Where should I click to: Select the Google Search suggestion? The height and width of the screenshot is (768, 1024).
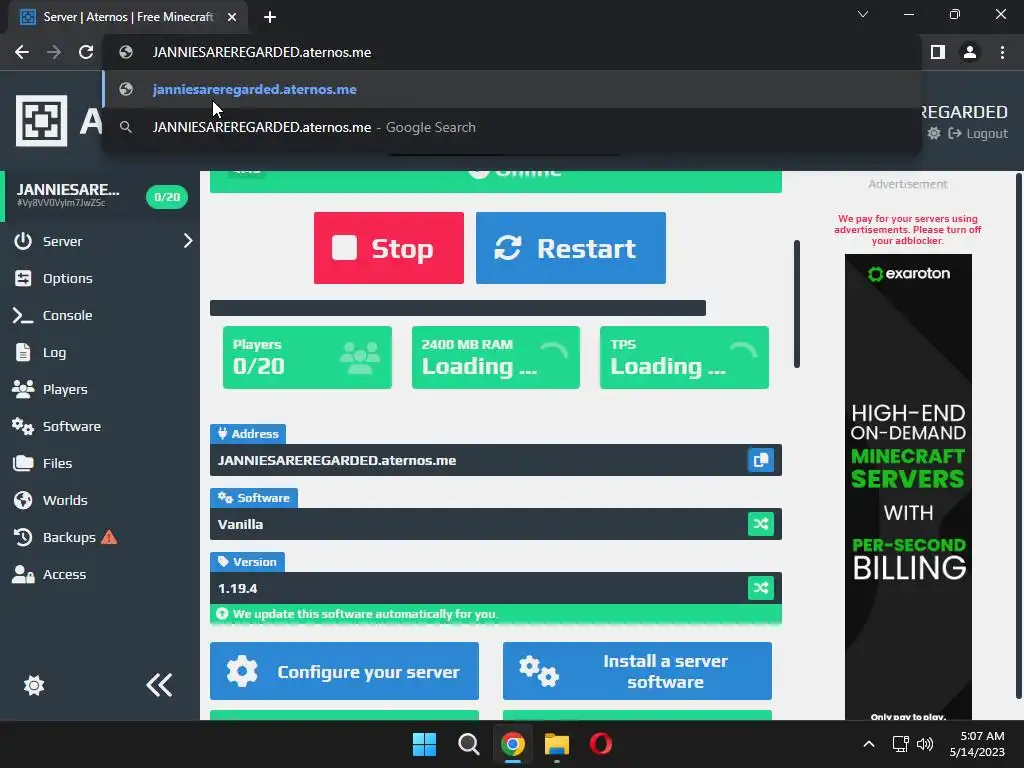[x=511, y=127]
